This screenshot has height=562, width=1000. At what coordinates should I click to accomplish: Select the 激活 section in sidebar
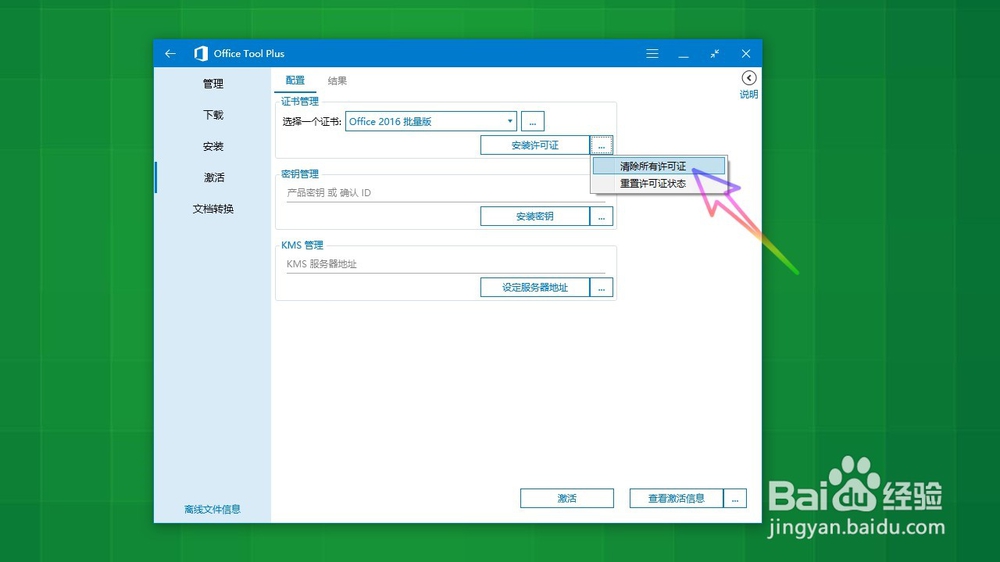[x=213, y=177]
